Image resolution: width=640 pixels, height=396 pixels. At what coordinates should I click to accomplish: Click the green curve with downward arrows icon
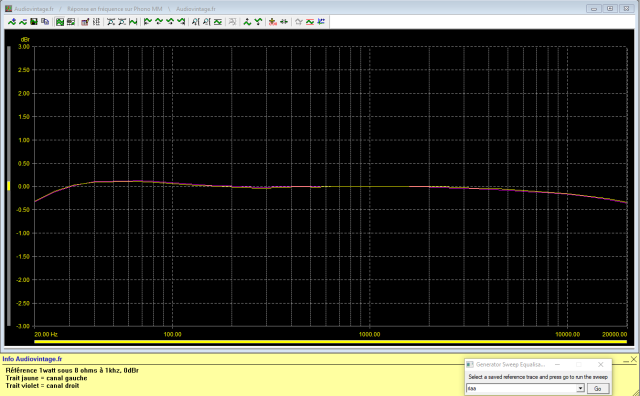[x=170, y=22]
